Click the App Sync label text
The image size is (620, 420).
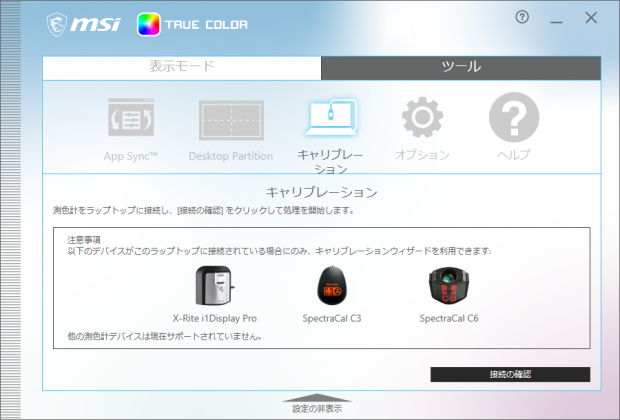130,156
